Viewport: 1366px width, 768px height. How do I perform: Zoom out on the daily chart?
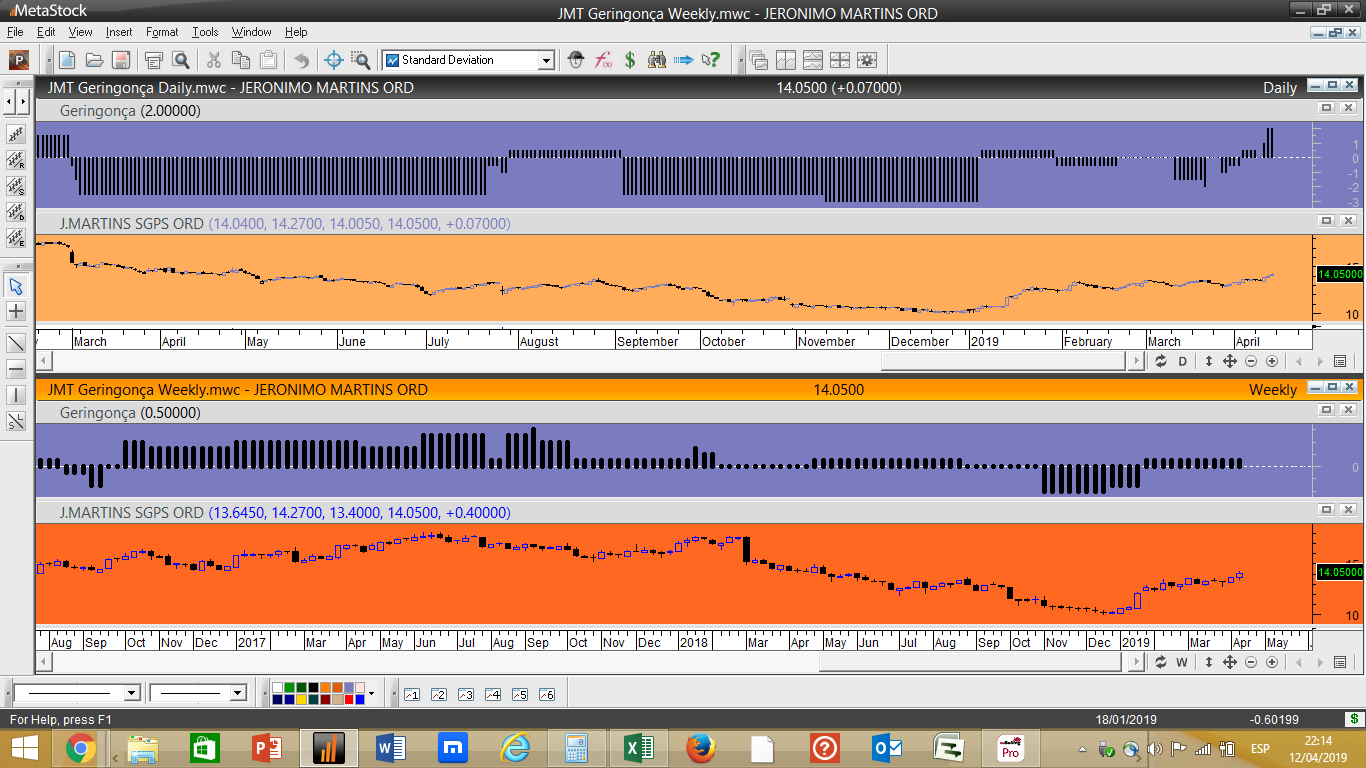(x=1251, y=361)
